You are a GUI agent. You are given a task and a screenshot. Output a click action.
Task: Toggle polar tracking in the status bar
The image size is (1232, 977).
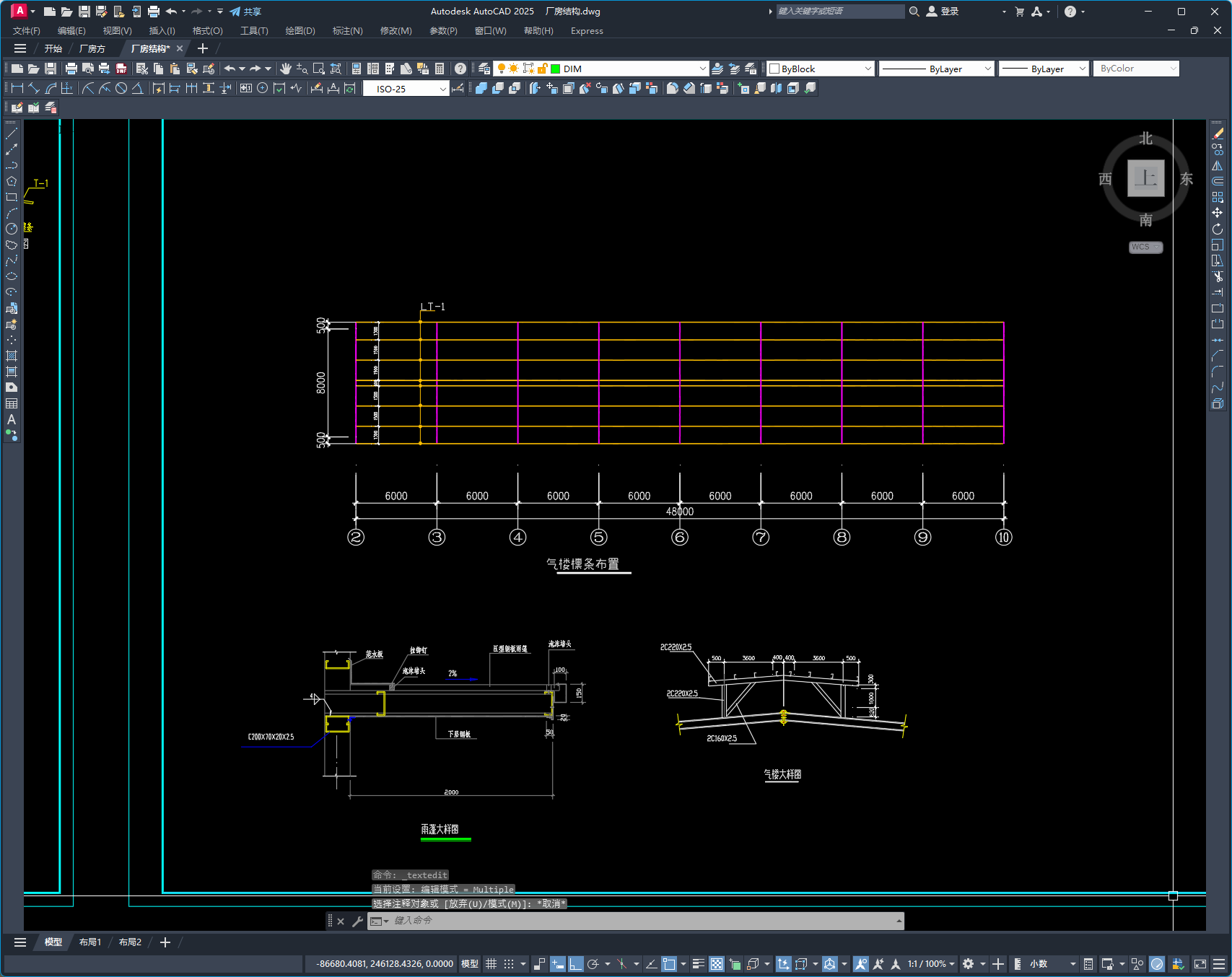593,964
